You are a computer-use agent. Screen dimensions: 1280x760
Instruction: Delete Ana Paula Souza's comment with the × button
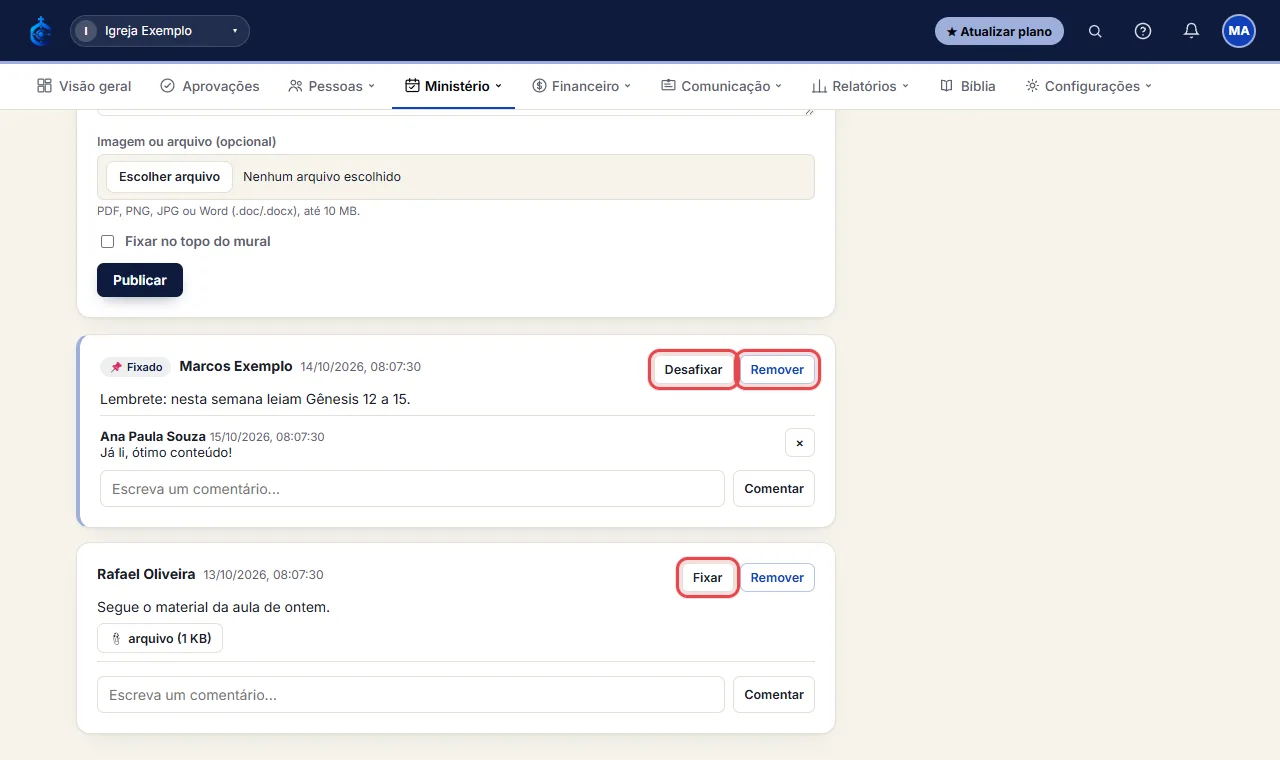click(x=800, y=443)
